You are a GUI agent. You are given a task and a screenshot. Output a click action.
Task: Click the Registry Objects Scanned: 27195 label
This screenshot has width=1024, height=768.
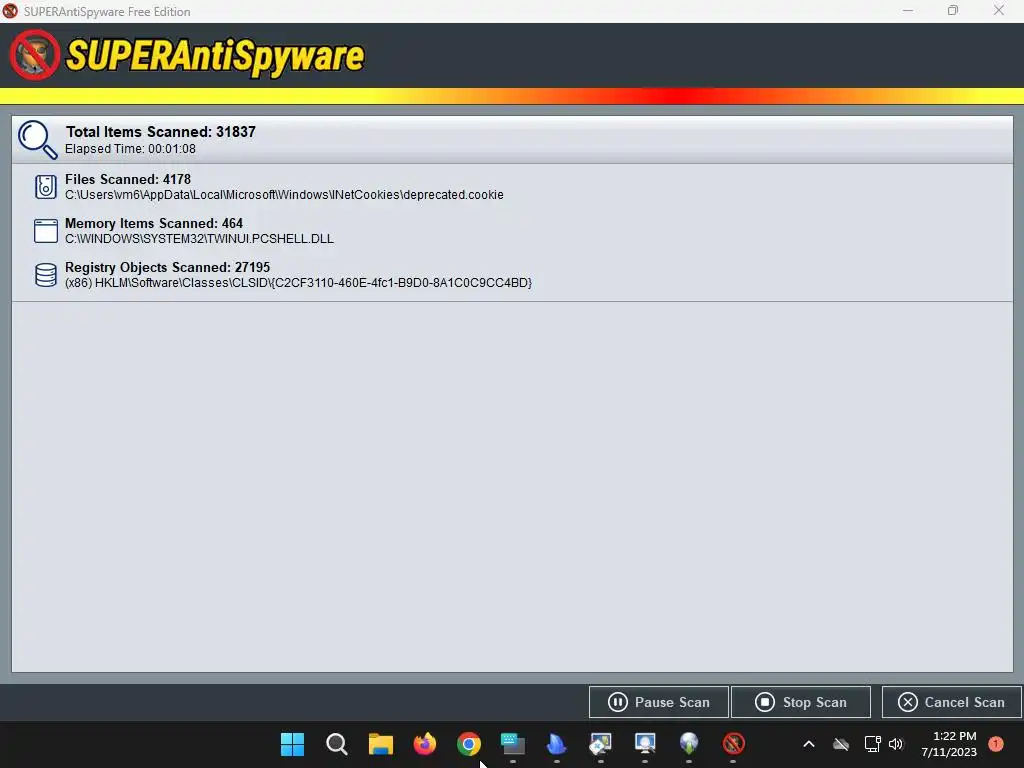point(167,267)
